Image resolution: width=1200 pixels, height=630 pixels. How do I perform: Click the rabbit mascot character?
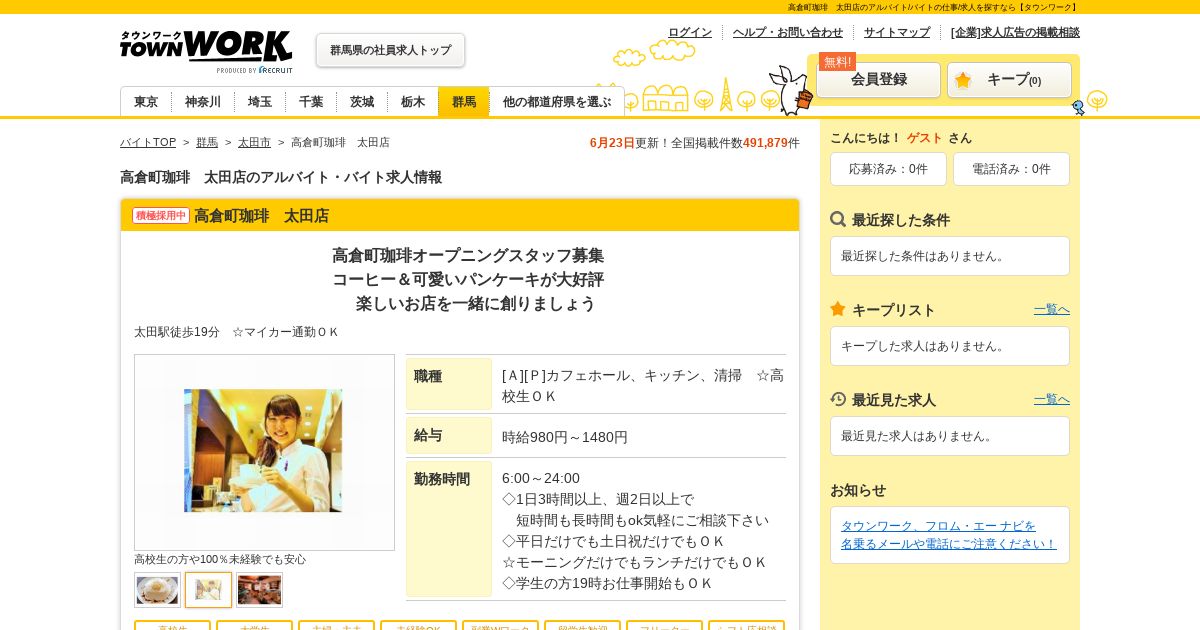pyautogui.click(x=791, y=90)
